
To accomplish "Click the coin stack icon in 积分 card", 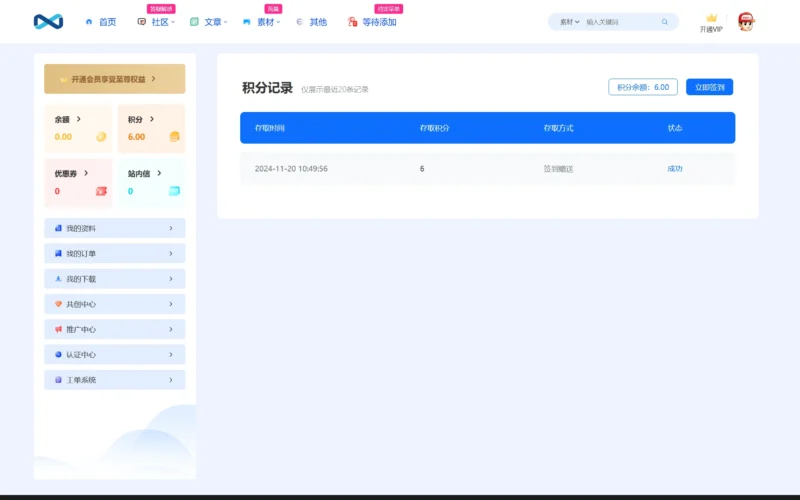I will pyautogui.click(x=174, y=137).
